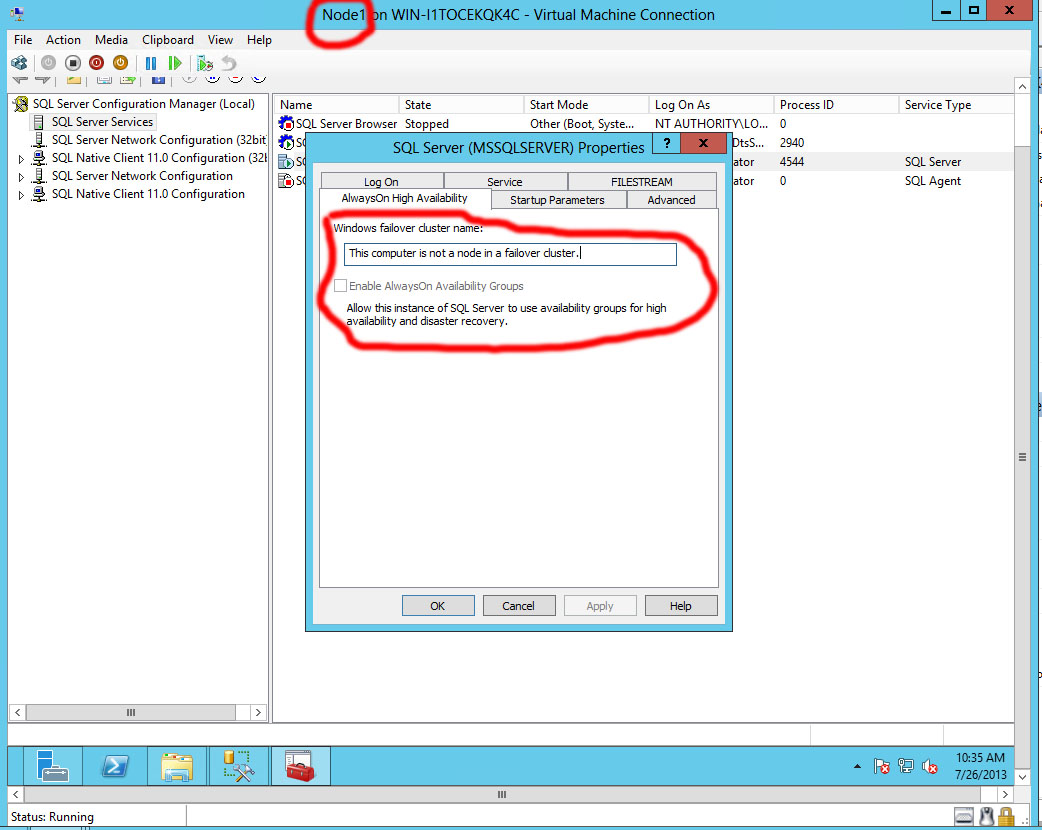Send Ctrl+Alt+Delete to the virtual machine

pos(18,62)
